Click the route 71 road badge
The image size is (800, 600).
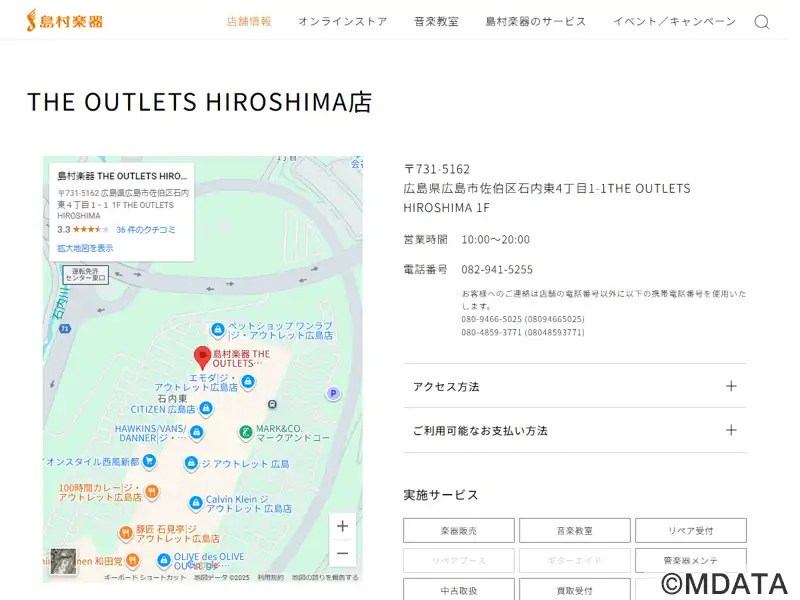65,329
